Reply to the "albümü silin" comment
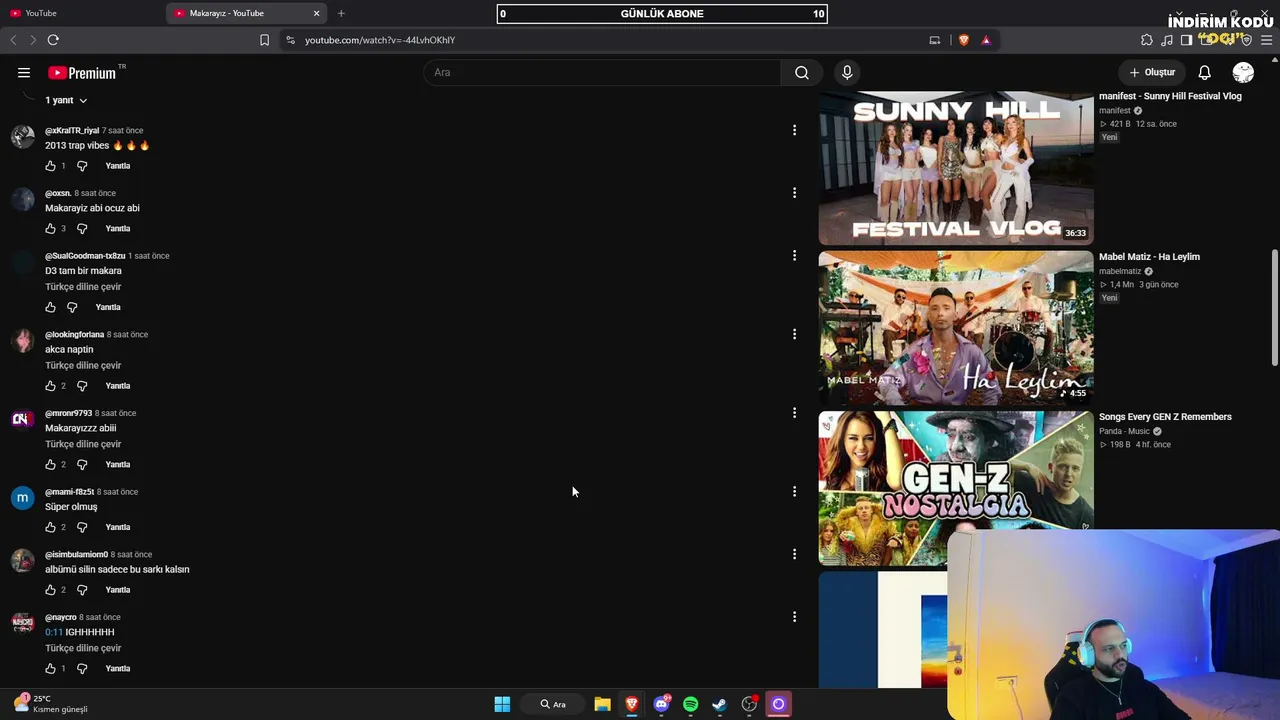The image size is (1280, 720). pos(118,590)
